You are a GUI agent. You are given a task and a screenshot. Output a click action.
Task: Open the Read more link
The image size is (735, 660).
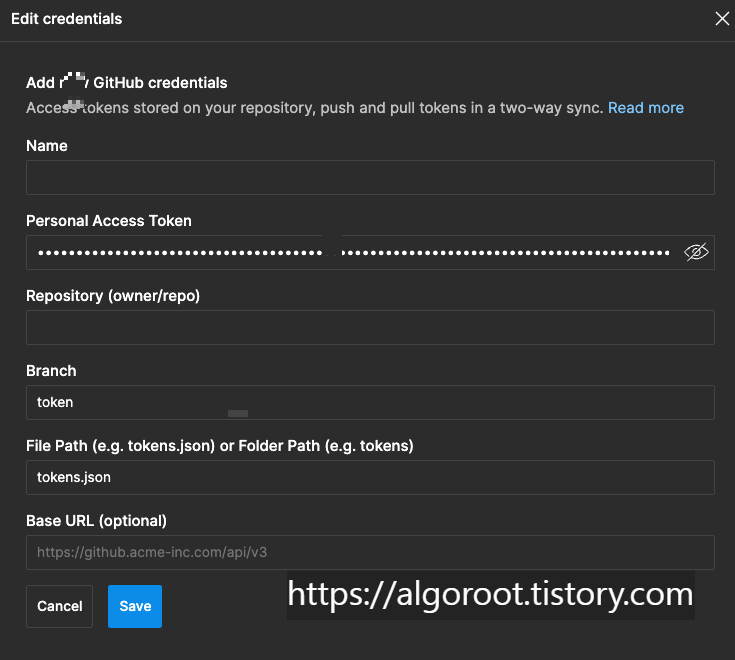(x=645, y=108)
